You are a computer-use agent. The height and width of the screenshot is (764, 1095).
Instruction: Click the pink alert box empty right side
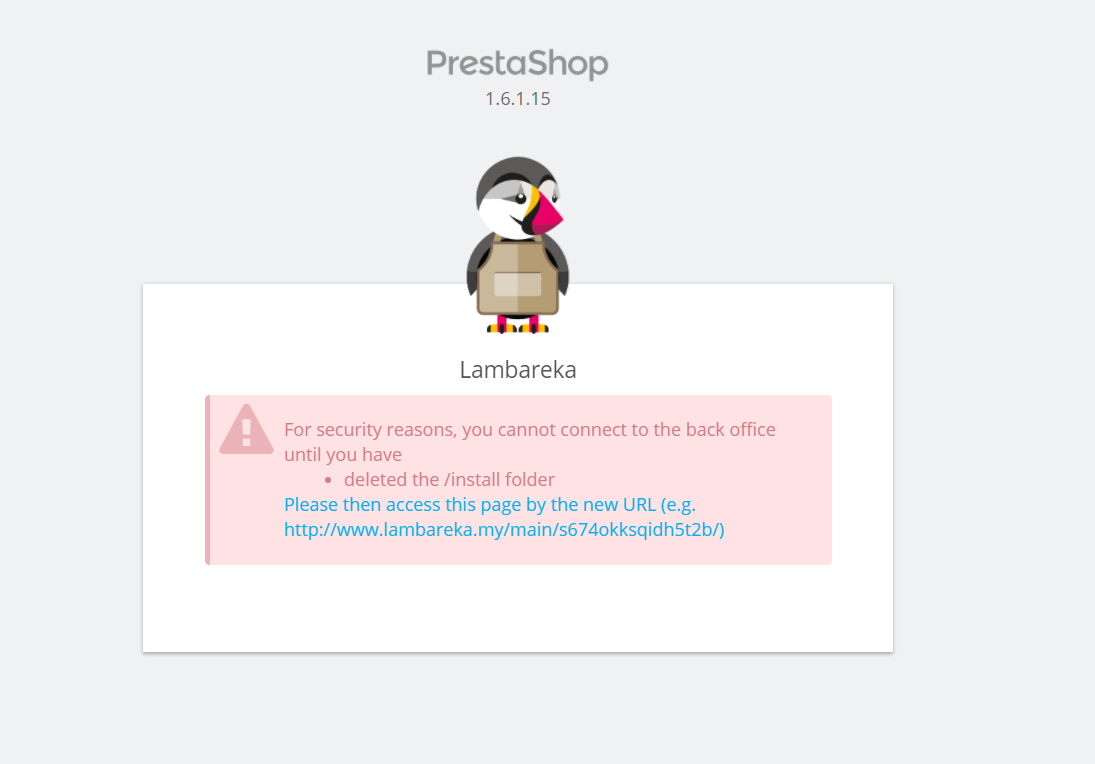pyautogui.click(x=803, y=503)
